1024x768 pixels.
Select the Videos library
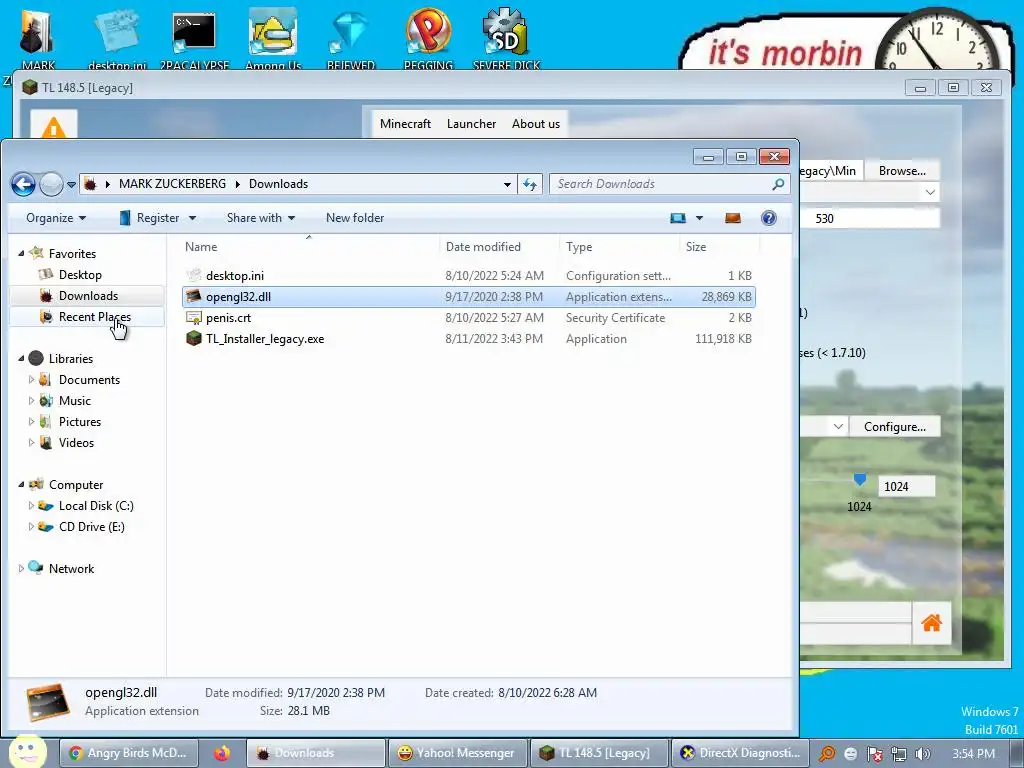point(76,443)
